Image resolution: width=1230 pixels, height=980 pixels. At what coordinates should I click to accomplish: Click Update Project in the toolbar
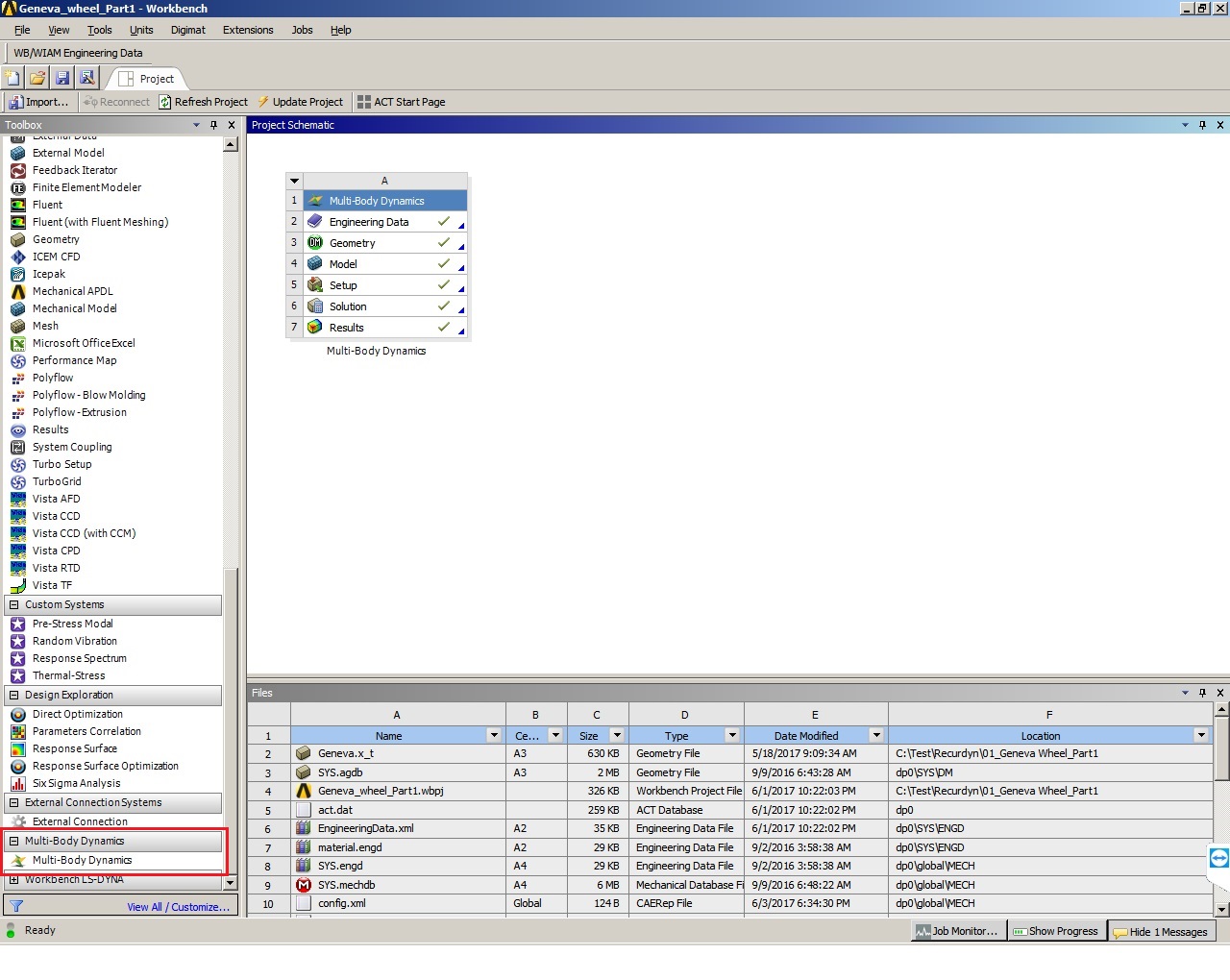(300, 102)
